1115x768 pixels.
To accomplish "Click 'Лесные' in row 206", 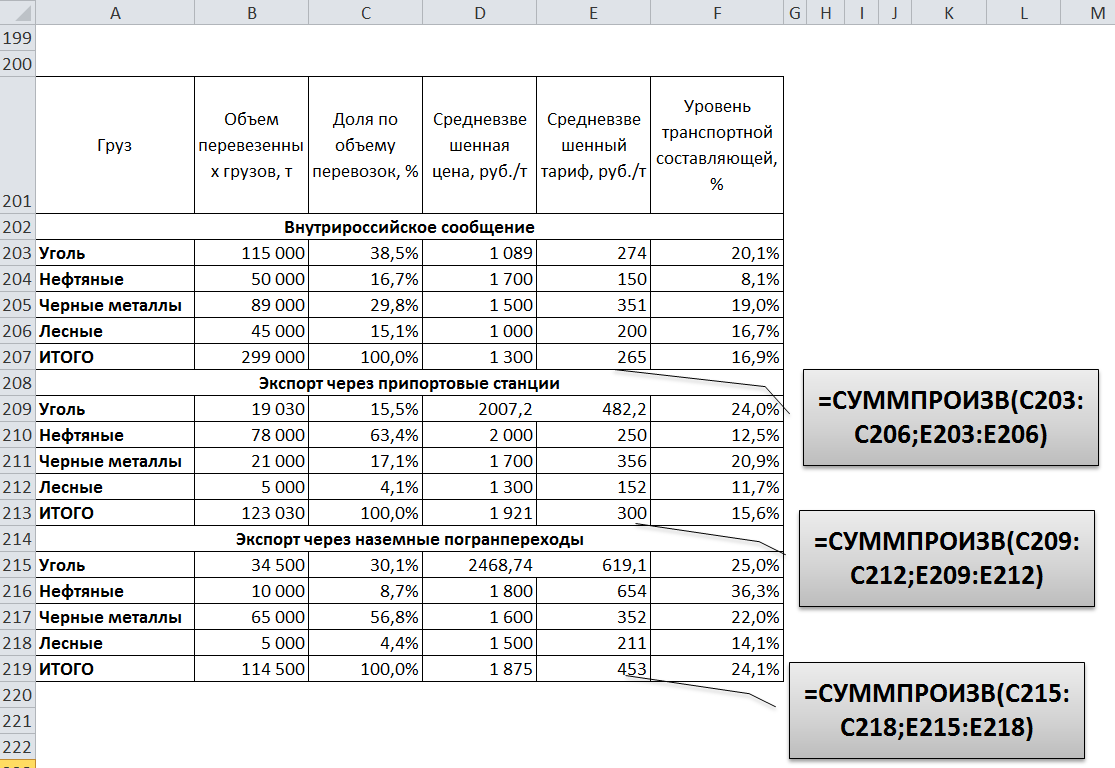I will 115,331.
